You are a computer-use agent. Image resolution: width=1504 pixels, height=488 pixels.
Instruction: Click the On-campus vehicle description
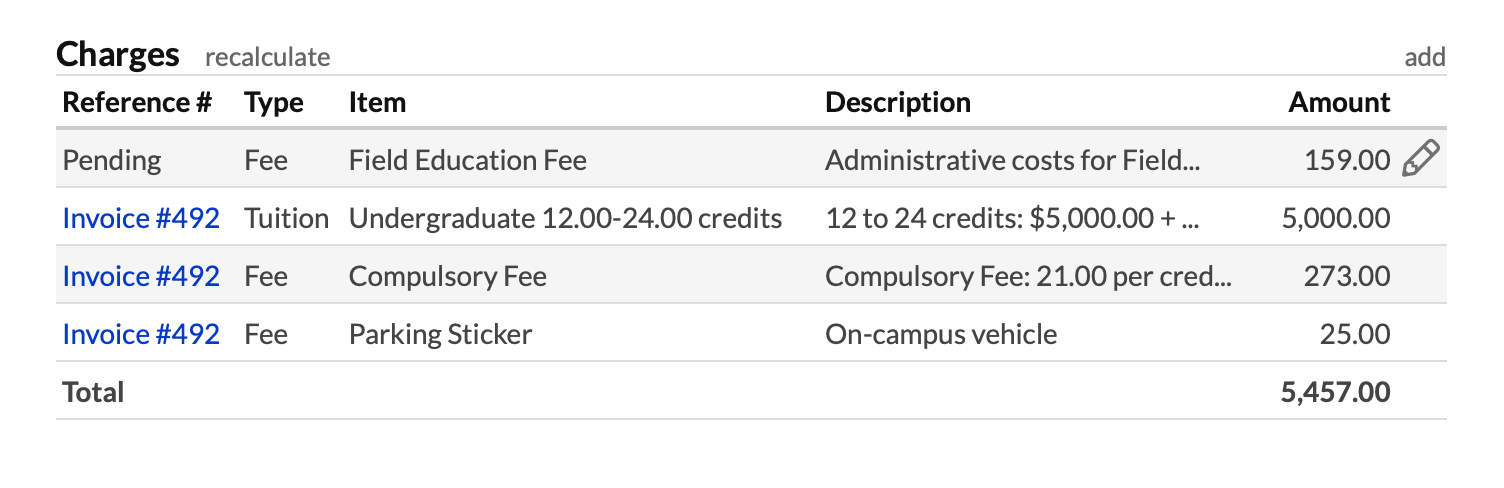point(941,334)
